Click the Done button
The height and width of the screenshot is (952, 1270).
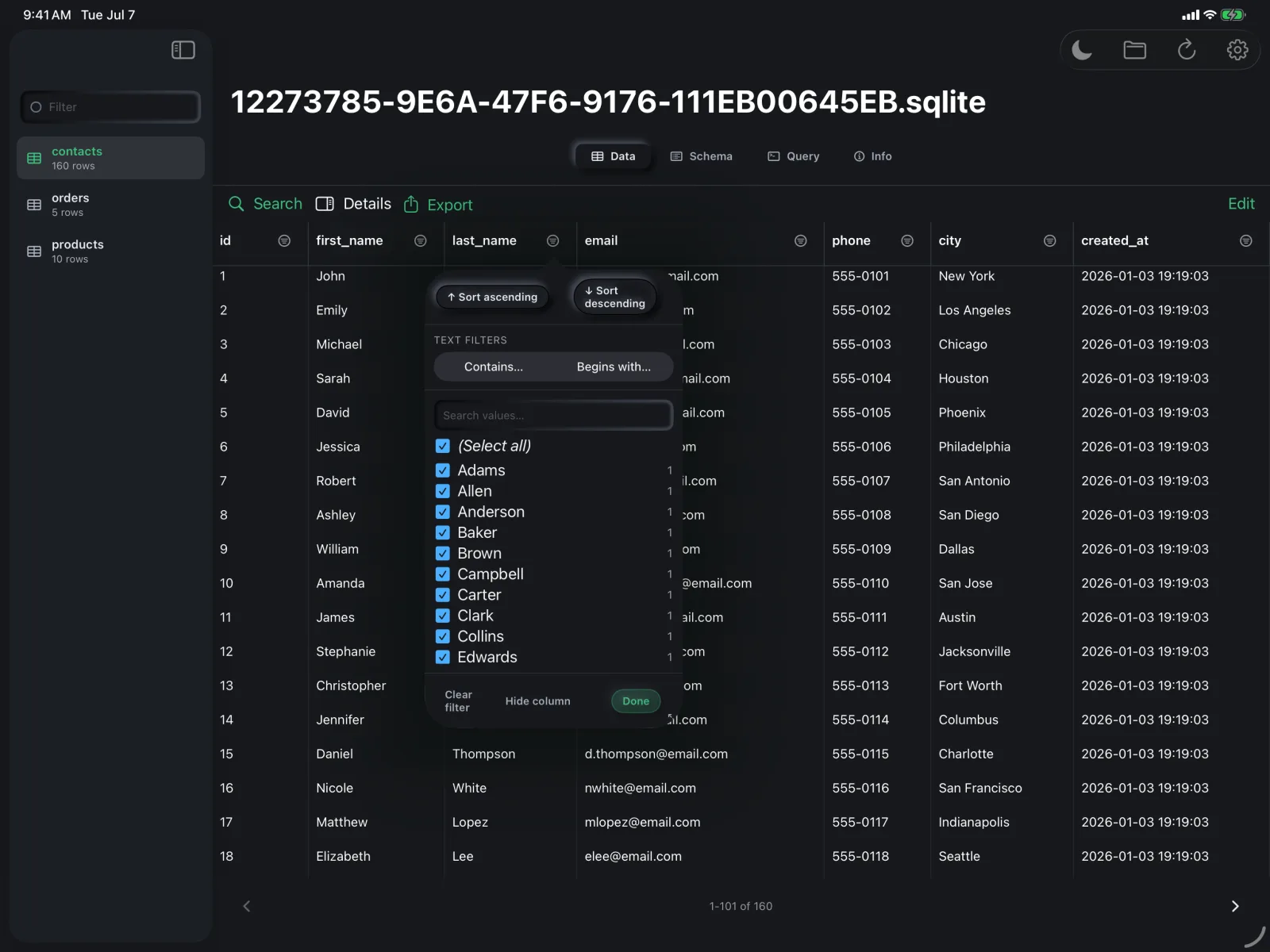coord(636,701)
